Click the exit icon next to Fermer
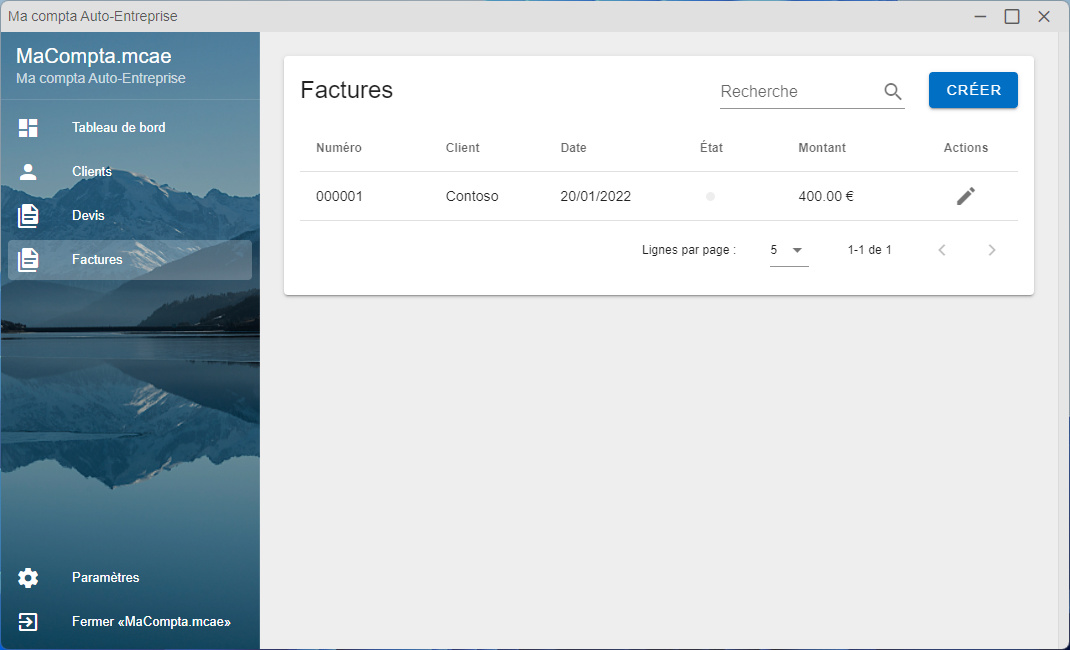1070x650 pixels. (28, 622)
